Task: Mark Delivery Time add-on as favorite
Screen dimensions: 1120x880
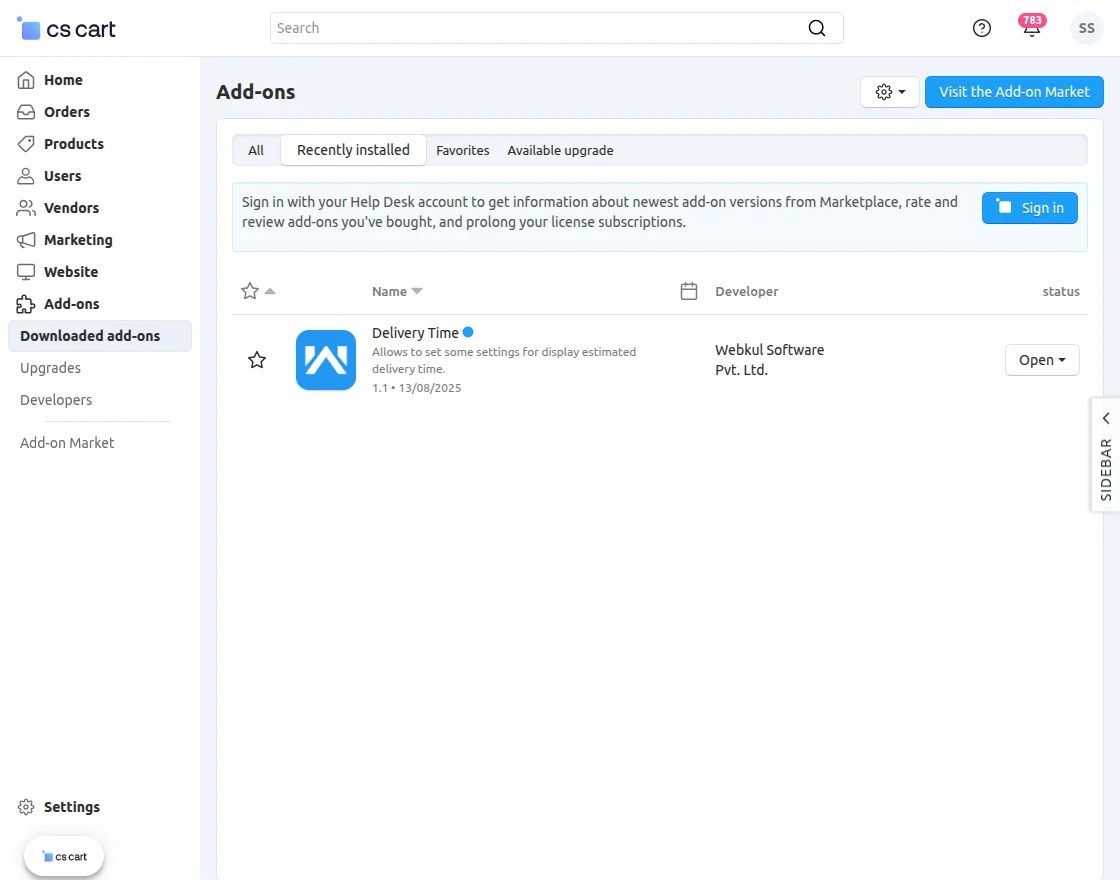Action: pyautogui.click(x=256, y=360)
